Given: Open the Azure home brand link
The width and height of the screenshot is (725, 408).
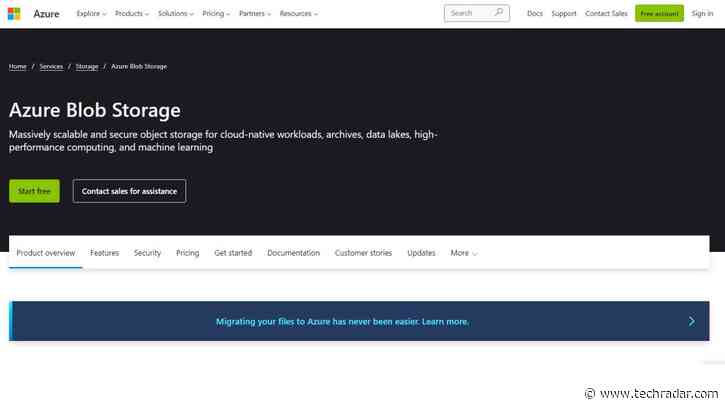Looking at the screenshot, I should pyautogui.click(x=46, y=14).
